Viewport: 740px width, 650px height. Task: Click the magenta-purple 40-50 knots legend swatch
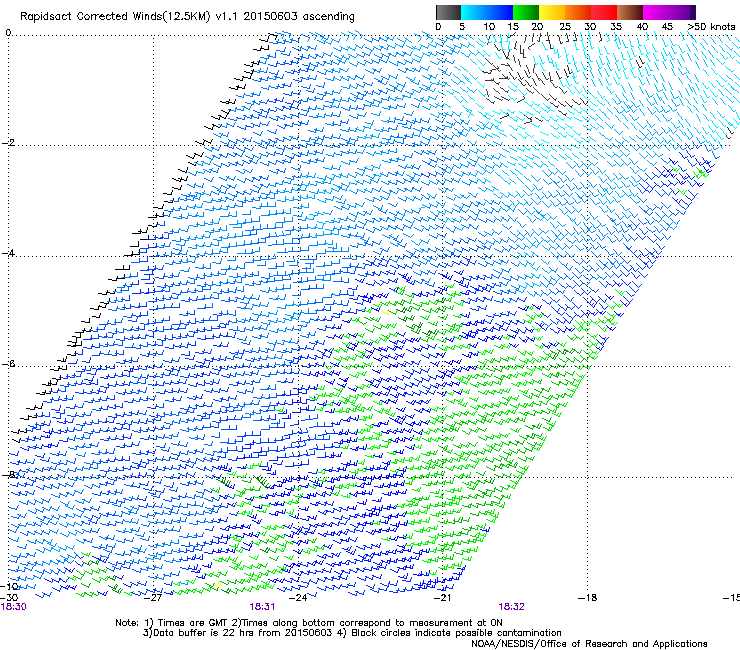pos(669,12)
